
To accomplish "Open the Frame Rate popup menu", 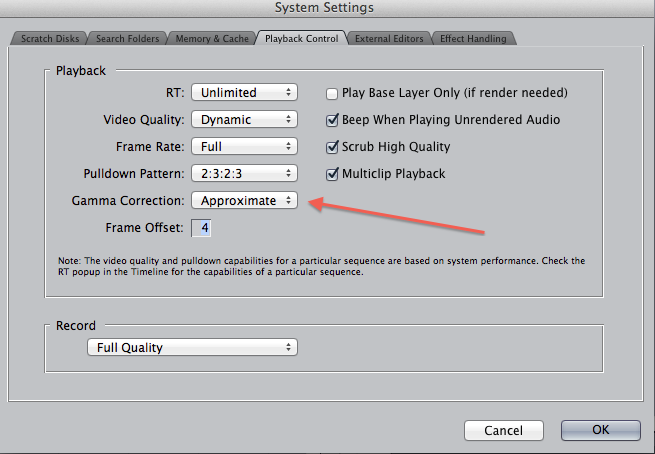I will click(245, 146).
